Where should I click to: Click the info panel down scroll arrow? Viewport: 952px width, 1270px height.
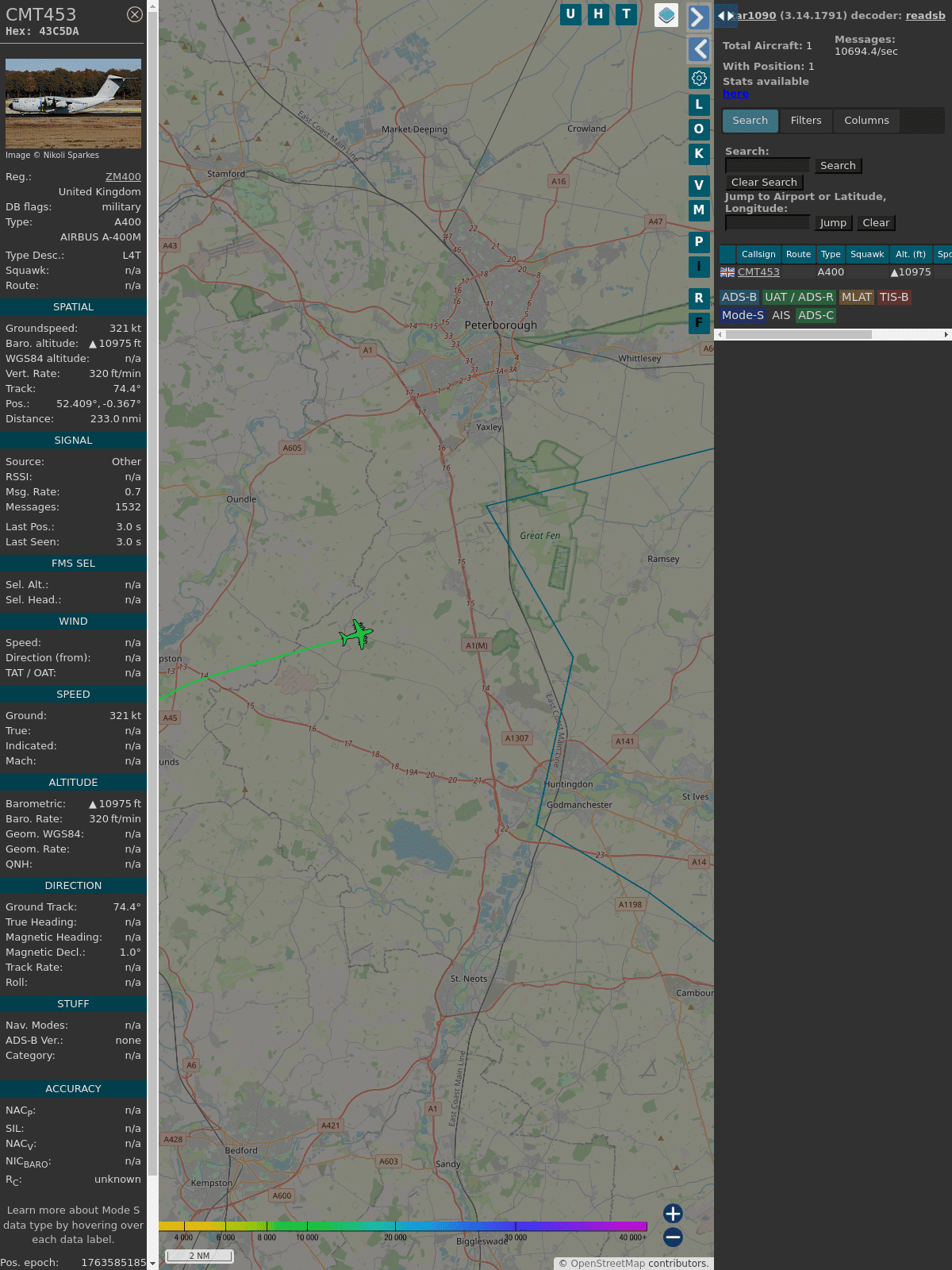153,1264
